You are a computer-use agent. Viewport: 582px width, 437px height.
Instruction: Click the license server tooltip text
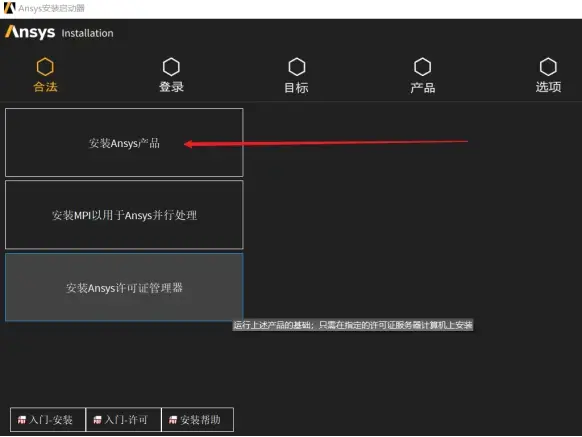pyautogui.click(x=353, y=325)
